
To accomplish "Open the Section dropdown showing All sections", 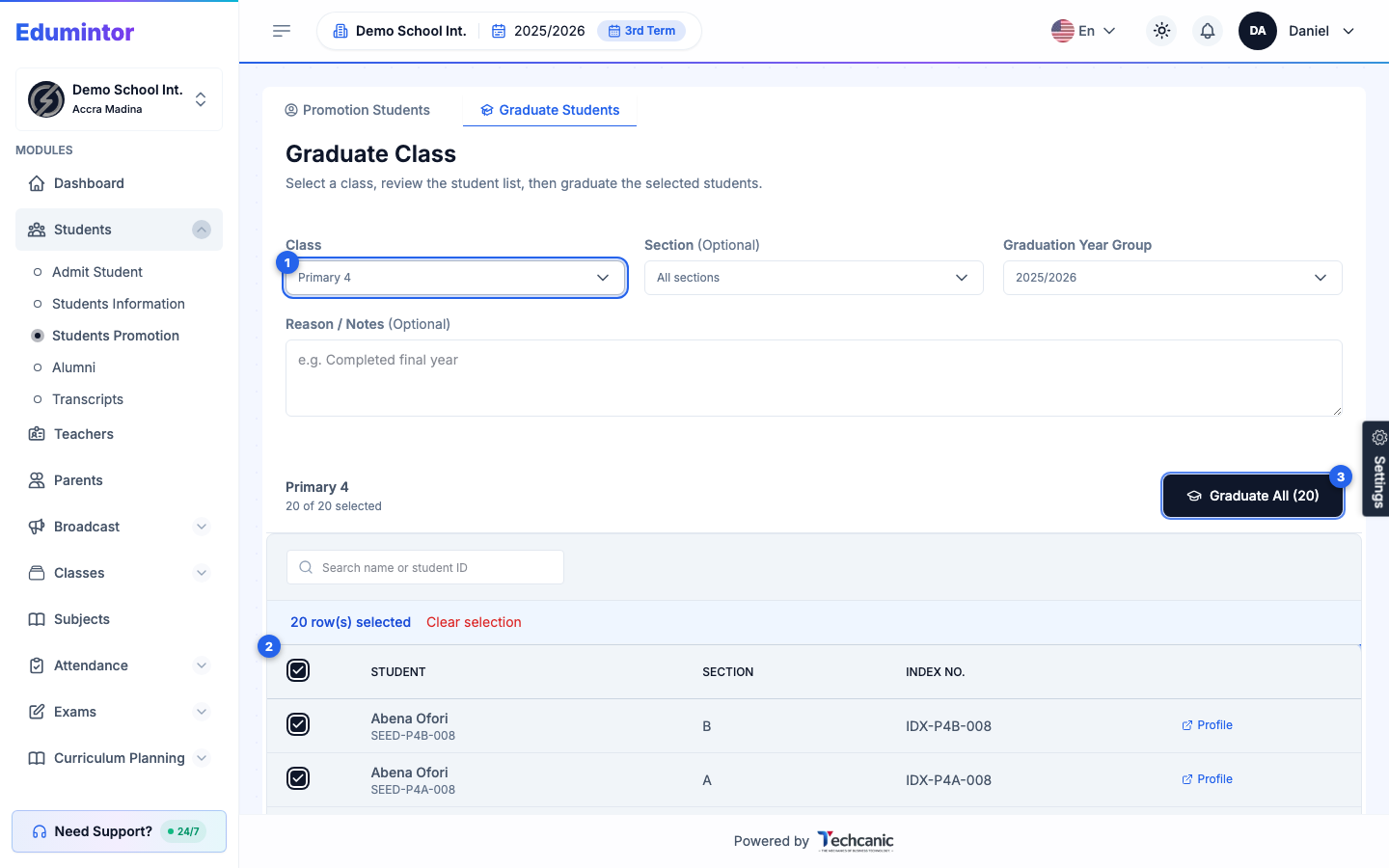I will [814, 278].
